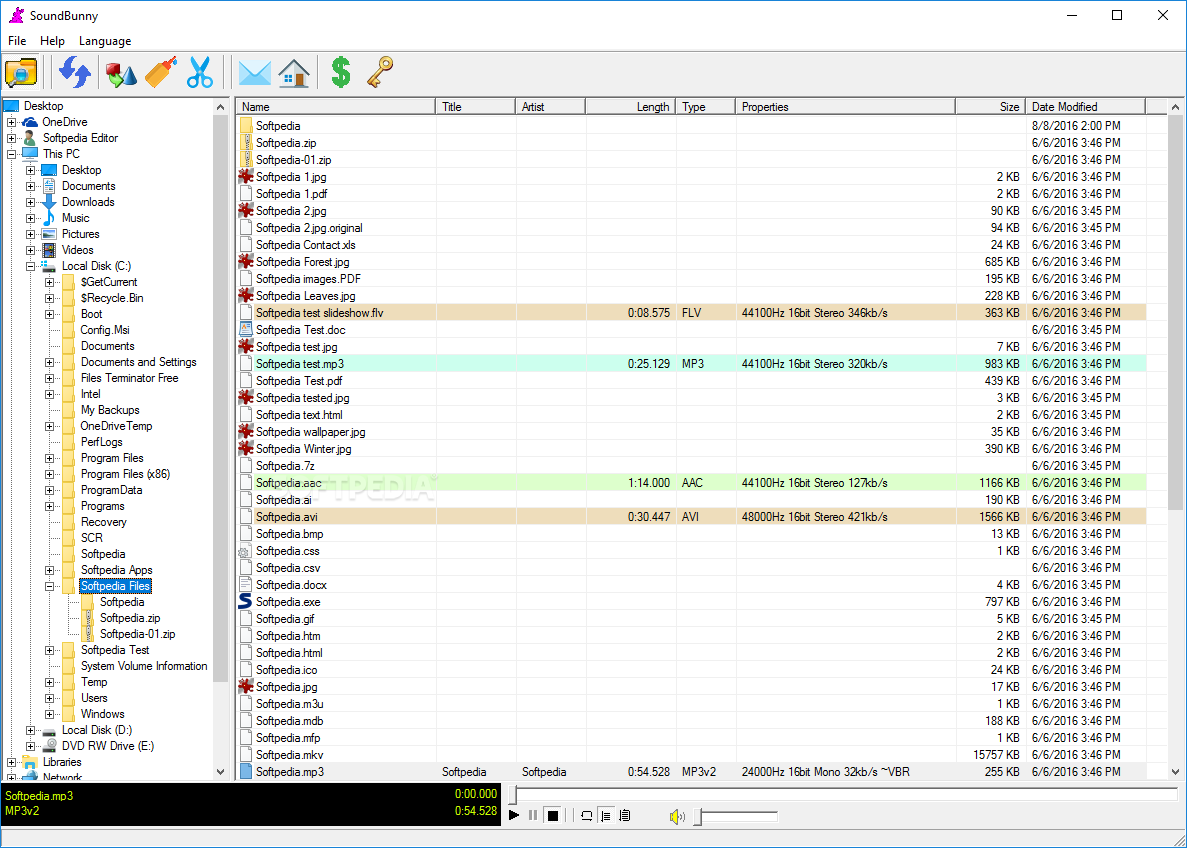
Task: Sort by Date Modified column header
Action: (x=1086, y=107)
